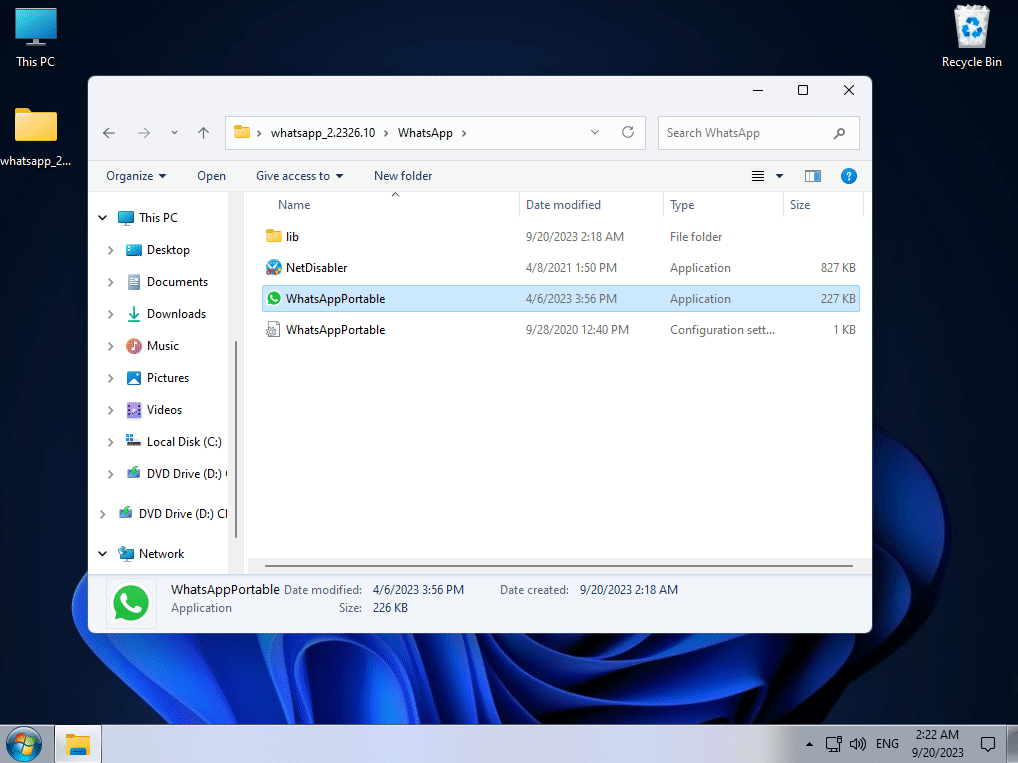Go up one folder level with the up arrow

pyautogui.click(x=203, y=133)
